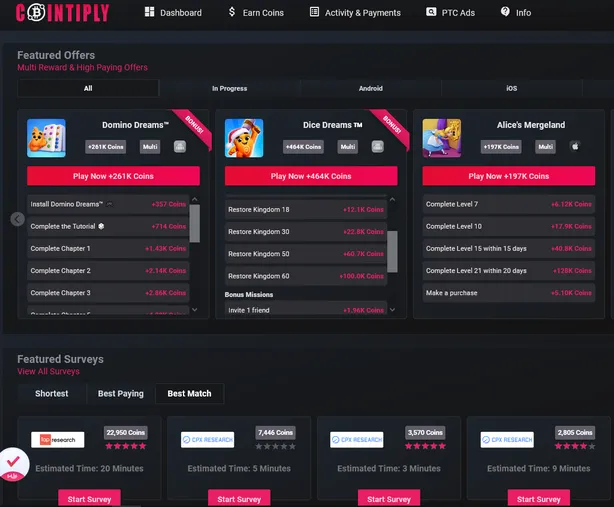Click the Android platform icon on Dice Dreams
The height and width of the screenshot is (507, 614).
pos(377,147)
